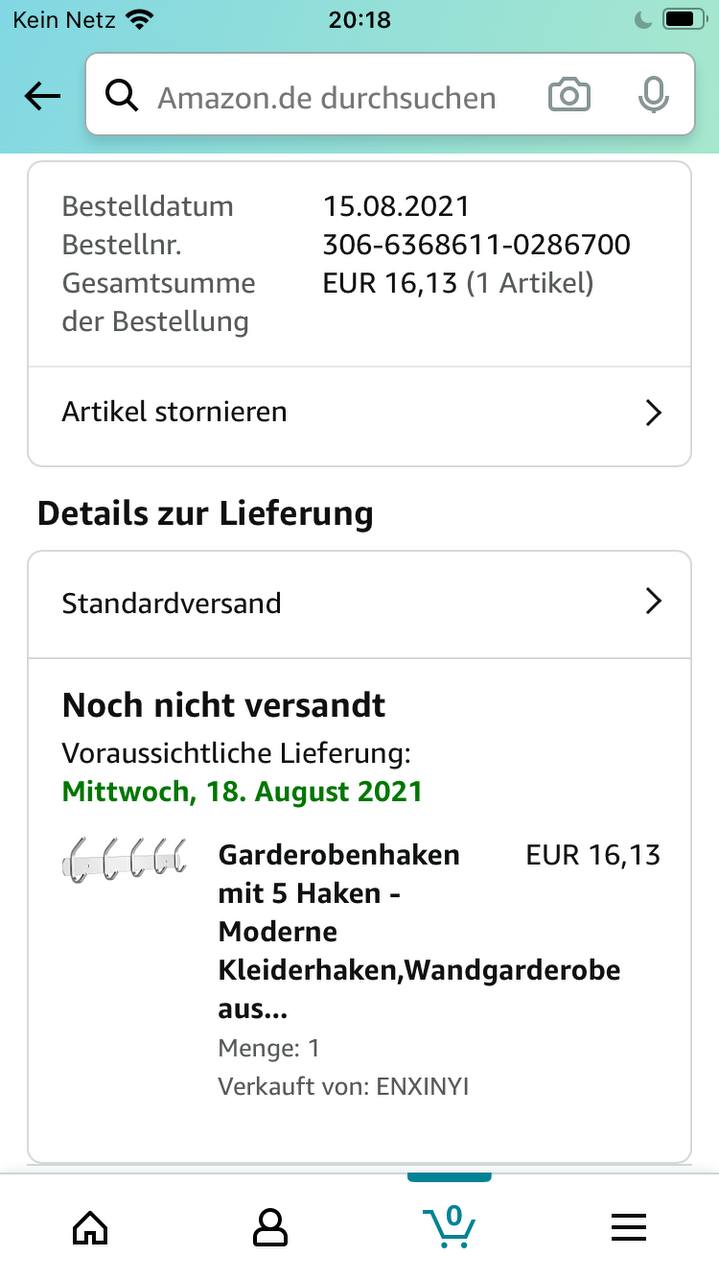Activate the microphone voice search icon
The height and width of the screenshot is (1280, 719).
tap(653, 95)
